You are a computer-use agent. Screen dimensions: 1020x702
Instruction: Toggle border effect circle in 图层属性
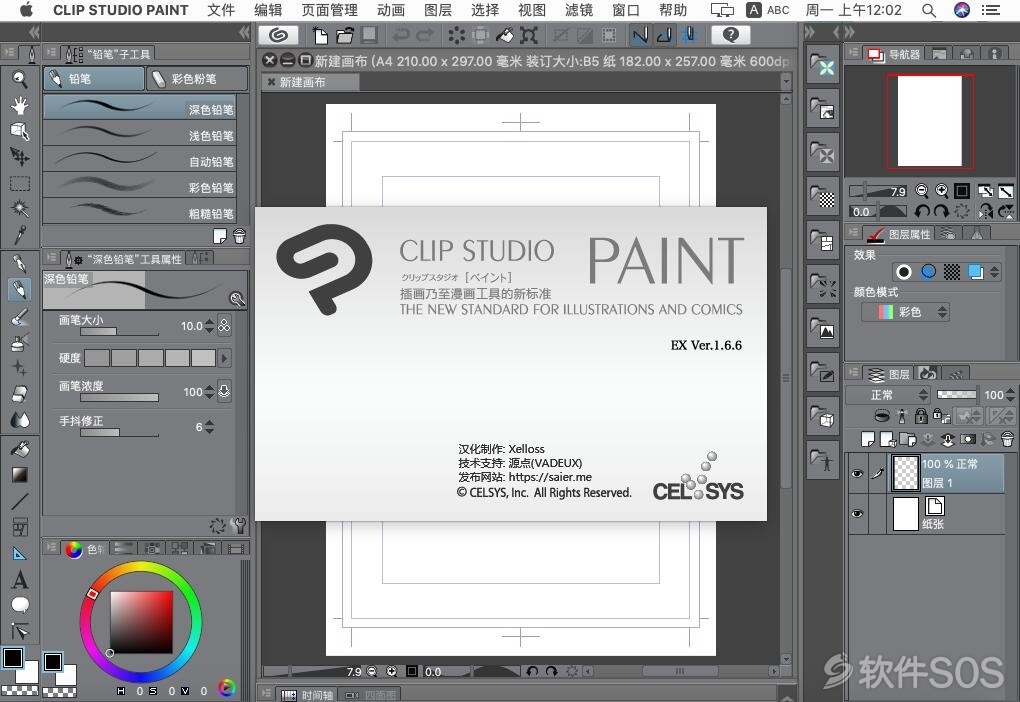904,272
